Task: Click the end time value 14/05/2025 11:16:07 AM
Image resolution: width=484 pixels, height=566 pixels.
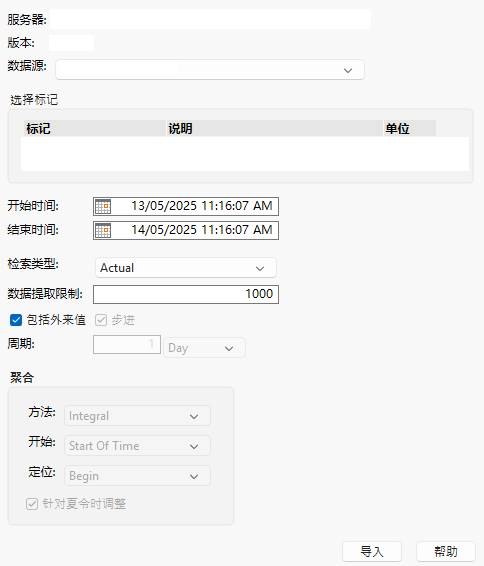Action: point(202,230)
